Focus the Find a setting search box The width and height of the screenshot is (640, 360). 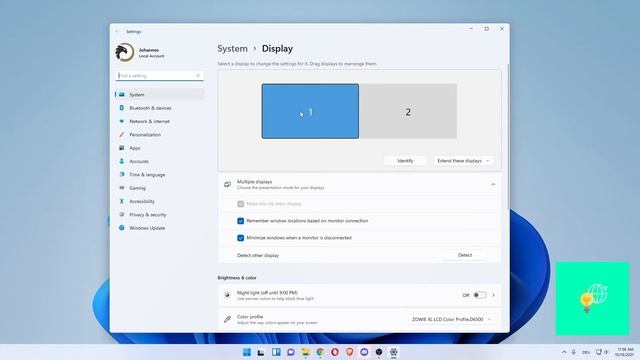pos(160,76)
